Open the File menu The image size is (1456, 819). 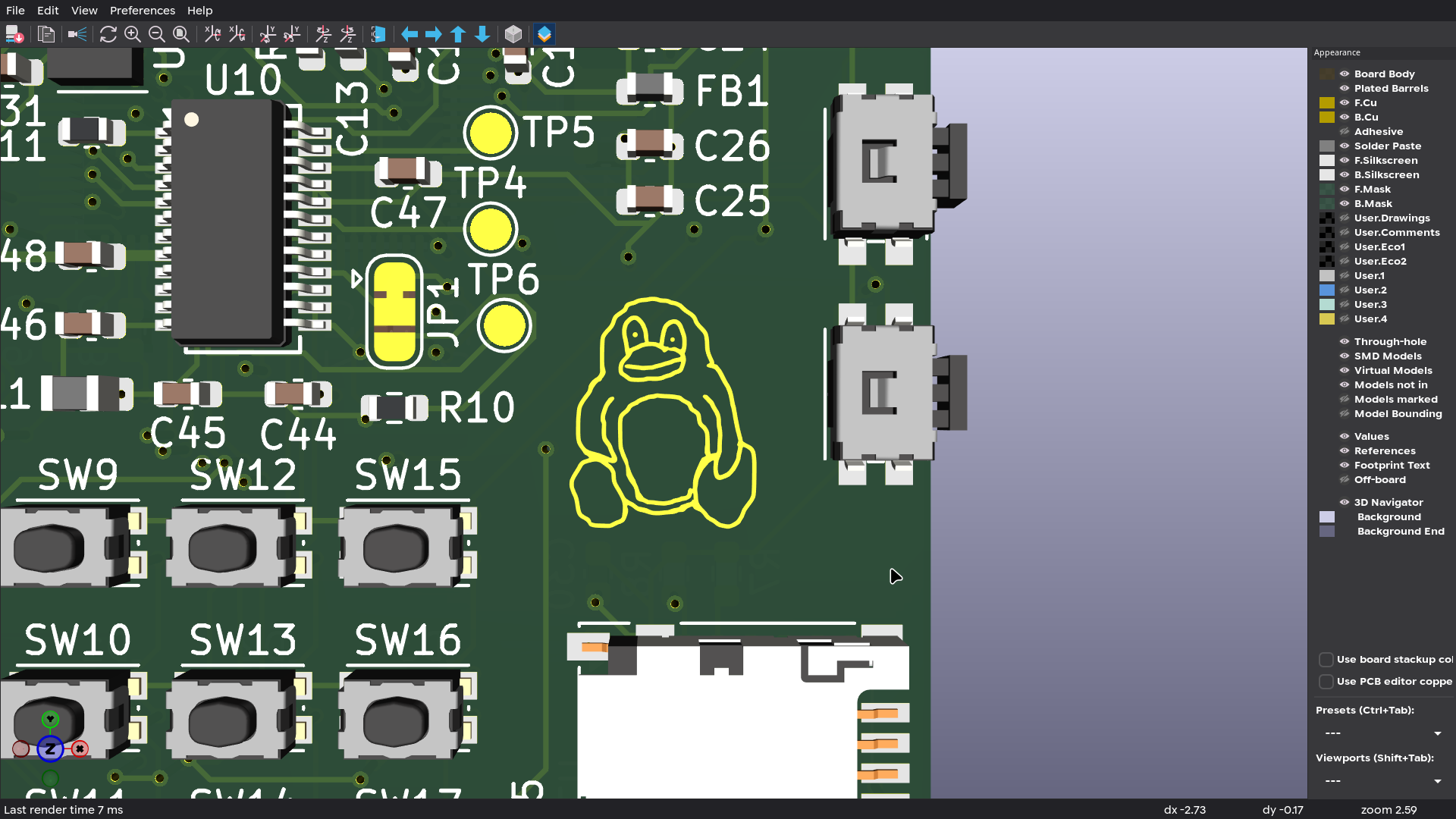click(x=15, y=11)
